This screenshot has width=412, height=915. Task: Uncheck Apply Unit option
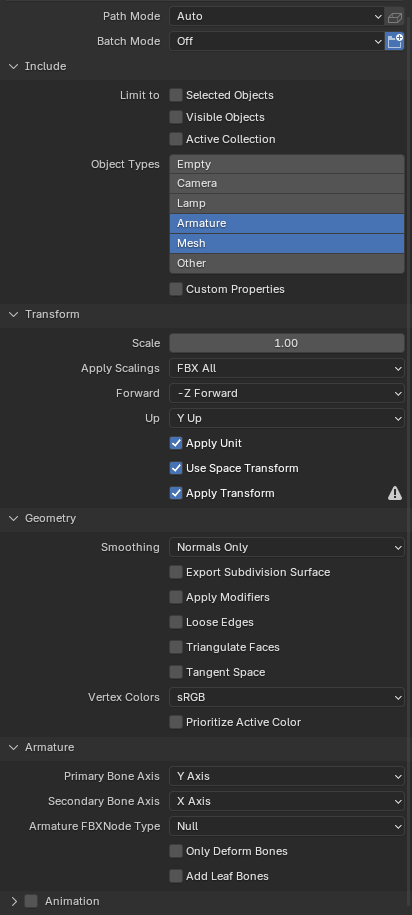(176, 443)
